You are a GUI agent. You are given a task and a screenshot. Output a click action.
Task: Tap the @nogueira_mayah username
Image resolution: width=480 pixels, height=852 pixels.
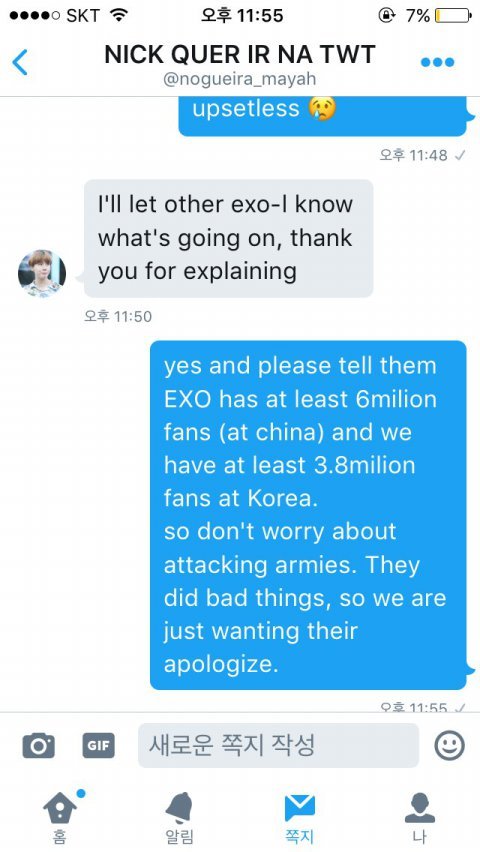(x=240, y=79)
